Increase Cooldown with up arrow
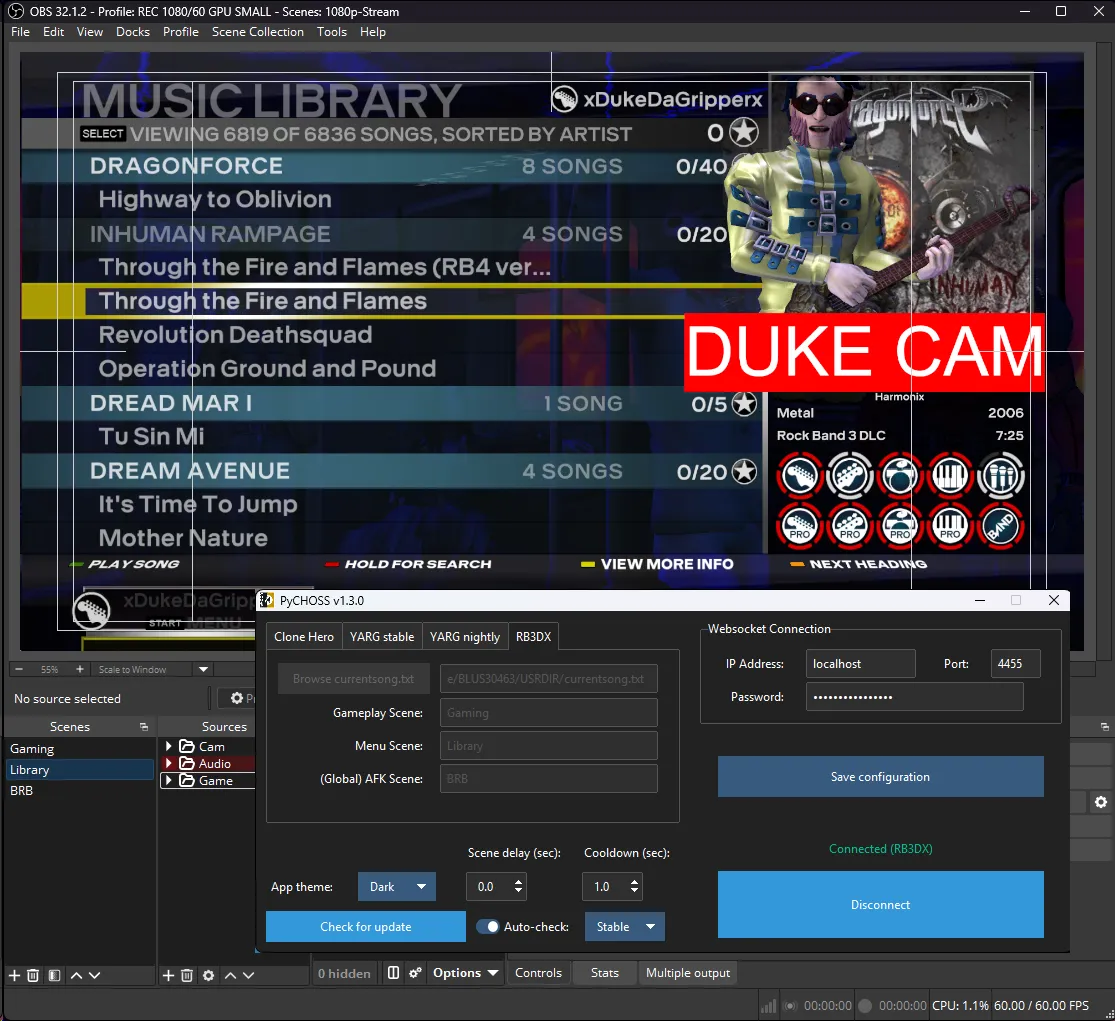The height and width of the screenshot is (1021, 1115). coord(635,882)
